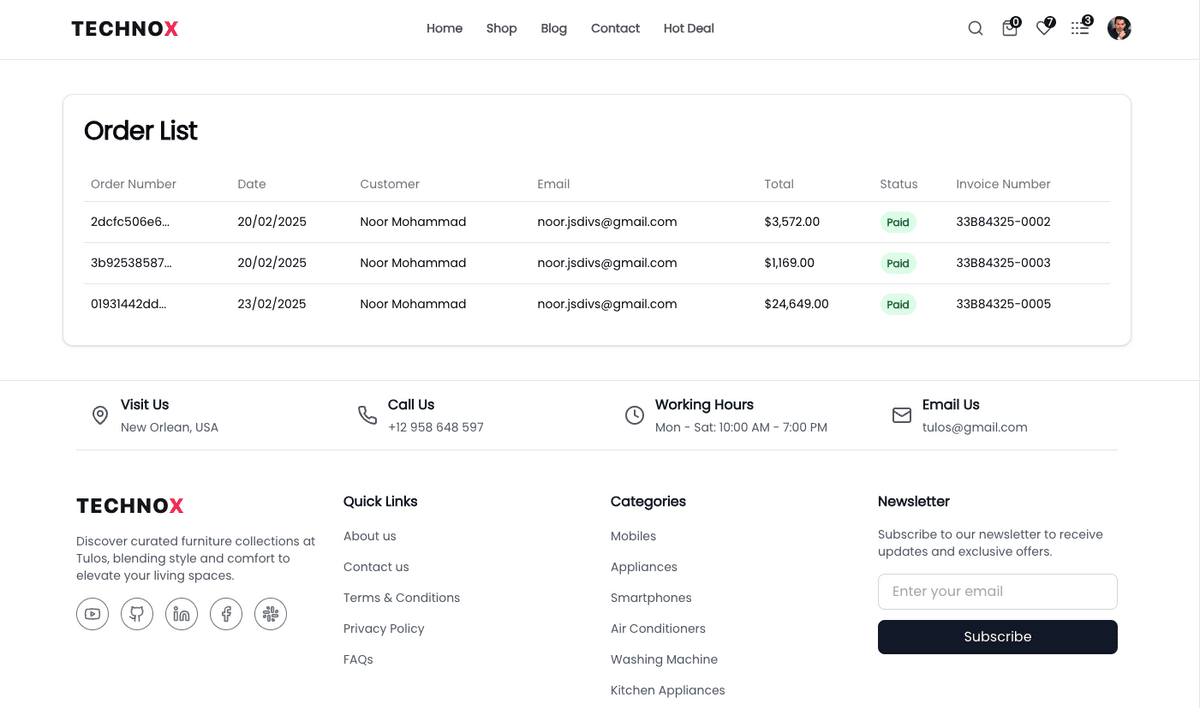Open the Slack social icon
The height and width of the screenshot is (708, 1200).
(x=270, y=613)
